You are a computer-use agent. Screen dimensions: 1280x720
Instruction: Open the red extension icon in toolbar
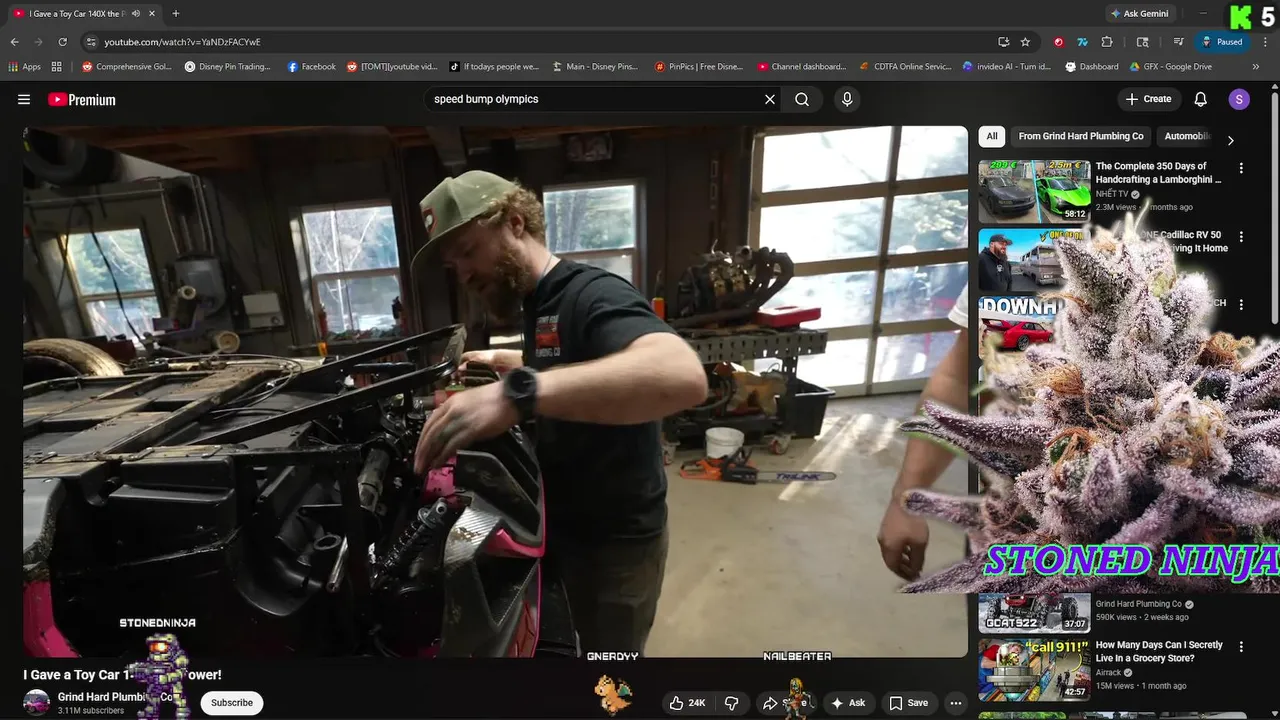tap(1058, 42)
